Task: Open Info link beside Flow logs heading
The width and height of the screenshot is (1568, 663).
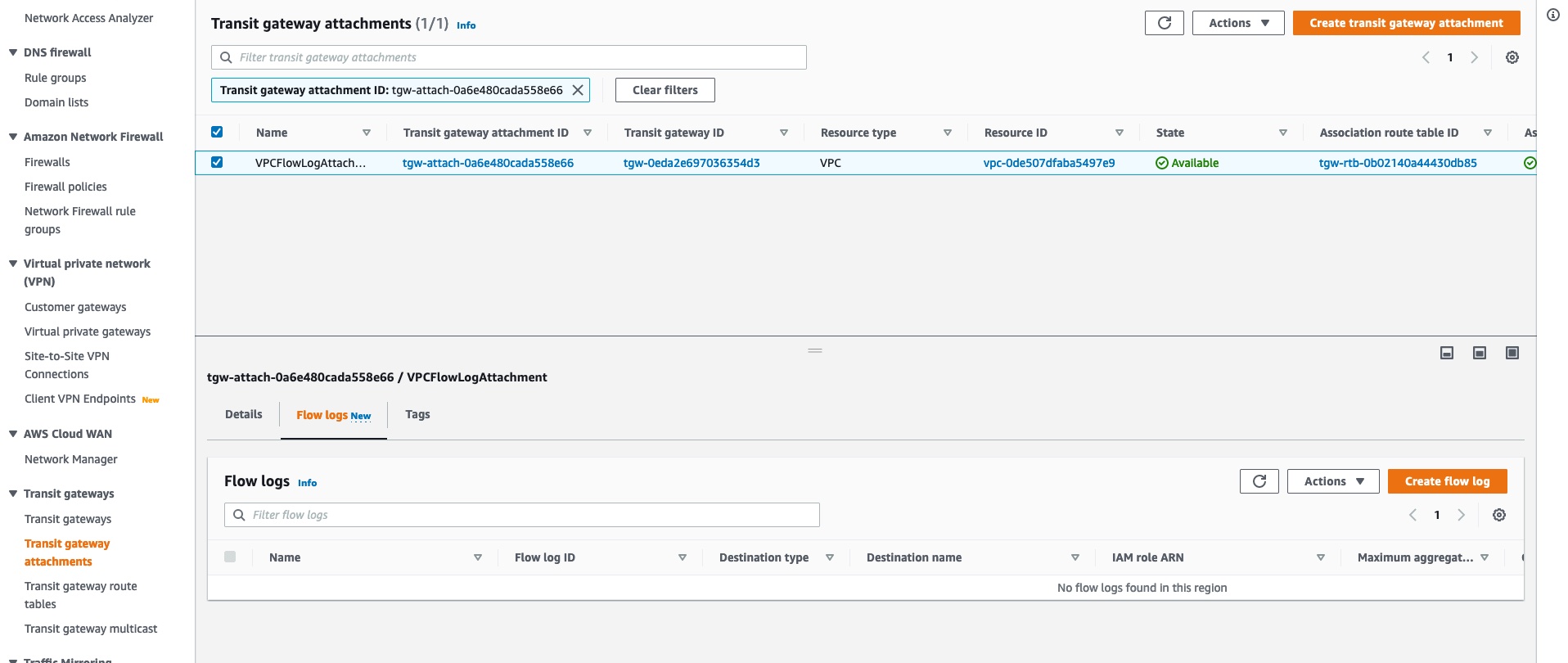Action: (x=308, y=483)
